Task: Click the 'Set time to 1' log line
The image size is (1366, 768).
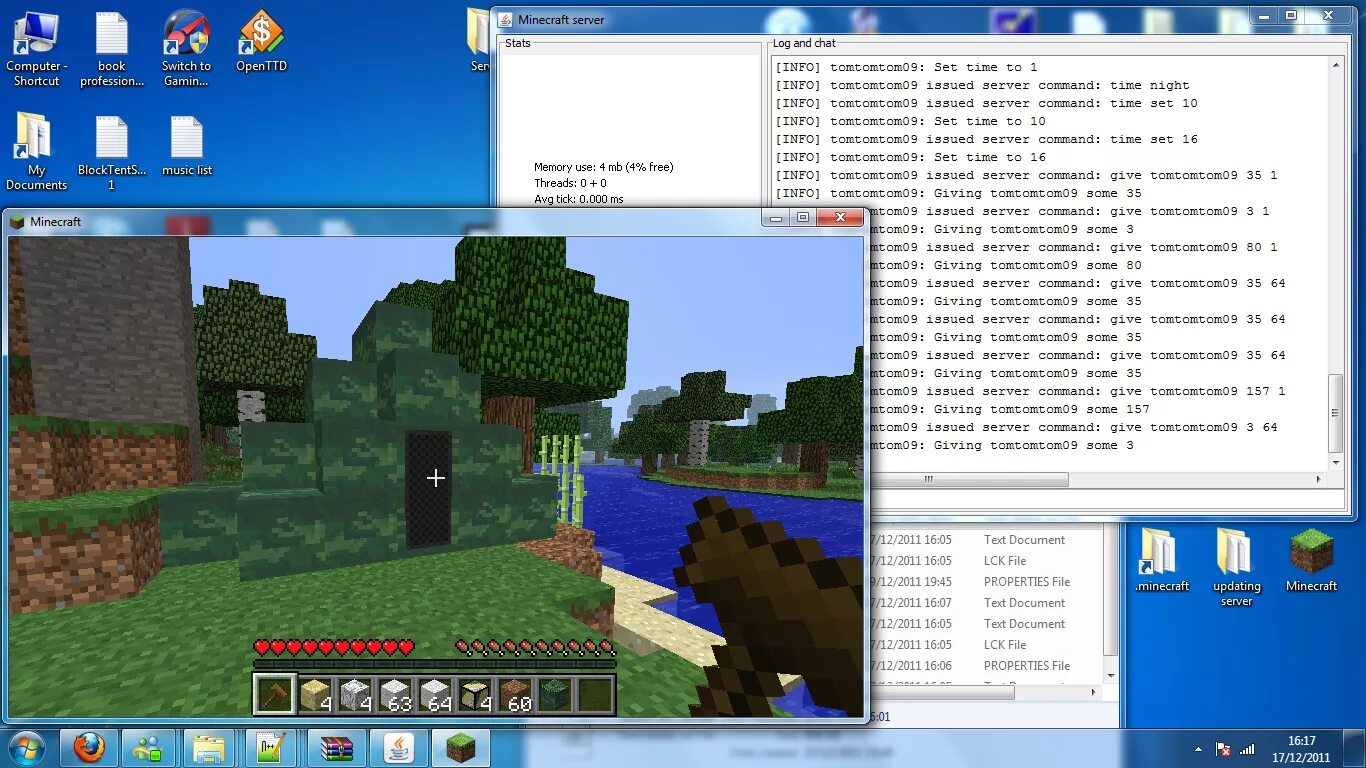Action: point(906,67)
